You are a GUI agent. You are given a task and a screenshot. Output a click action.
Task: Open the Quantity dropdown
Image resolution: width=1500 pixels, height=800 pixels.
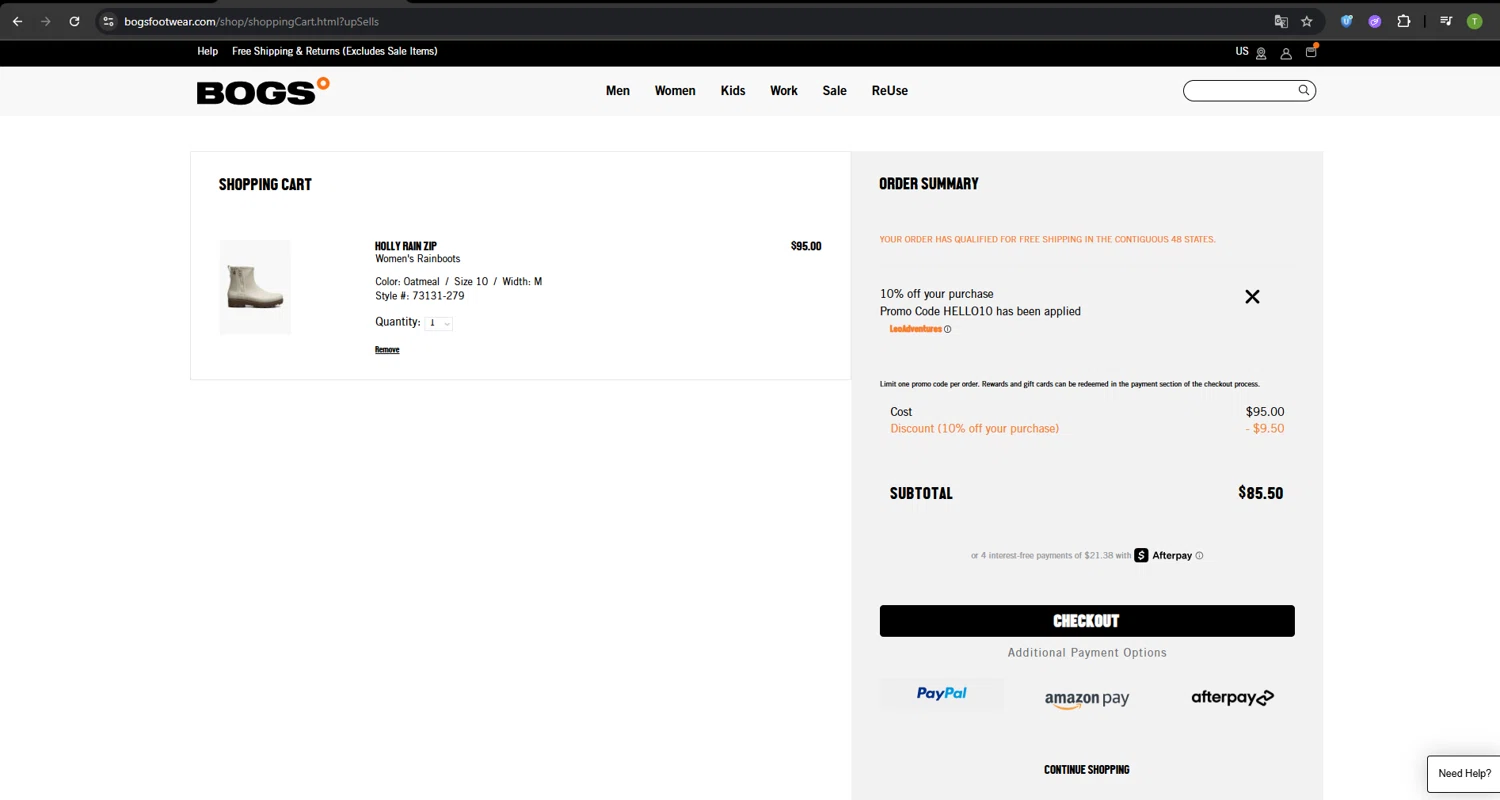[x=439, y=323]
